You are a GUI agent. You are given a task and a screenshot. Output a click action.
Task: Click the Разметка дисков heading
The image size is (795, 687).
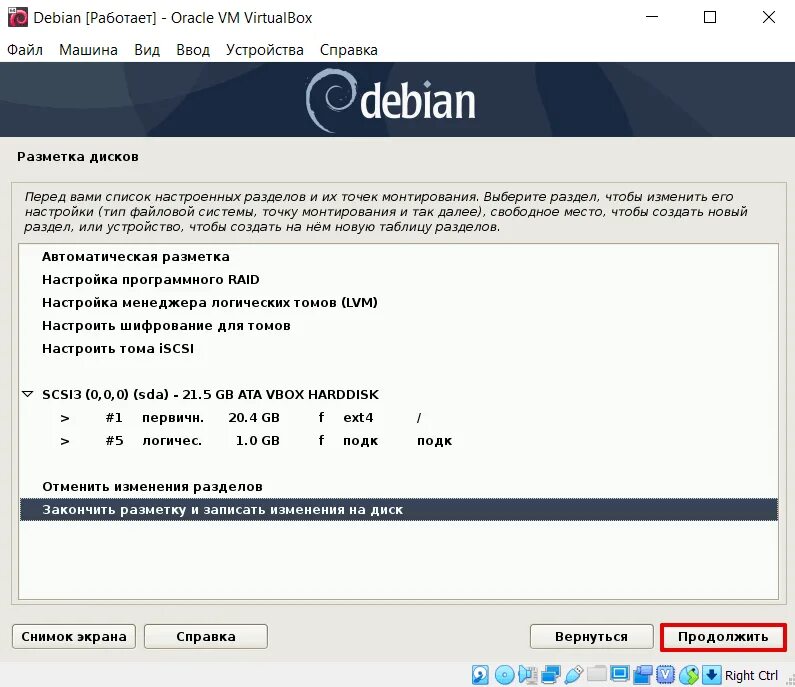click(78, 157)
